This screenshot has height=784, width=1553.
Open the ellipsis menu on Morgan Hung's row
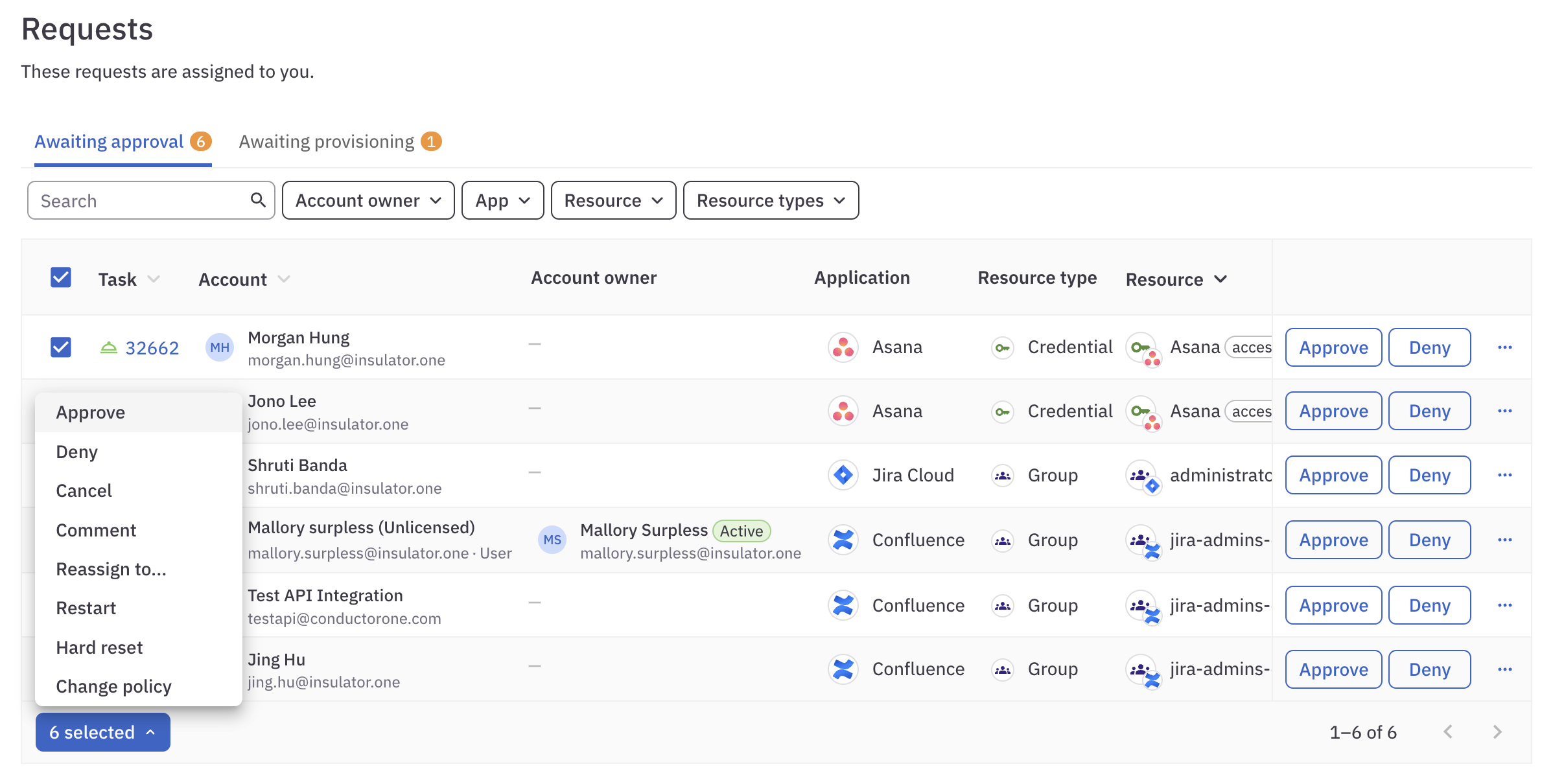1505,347
